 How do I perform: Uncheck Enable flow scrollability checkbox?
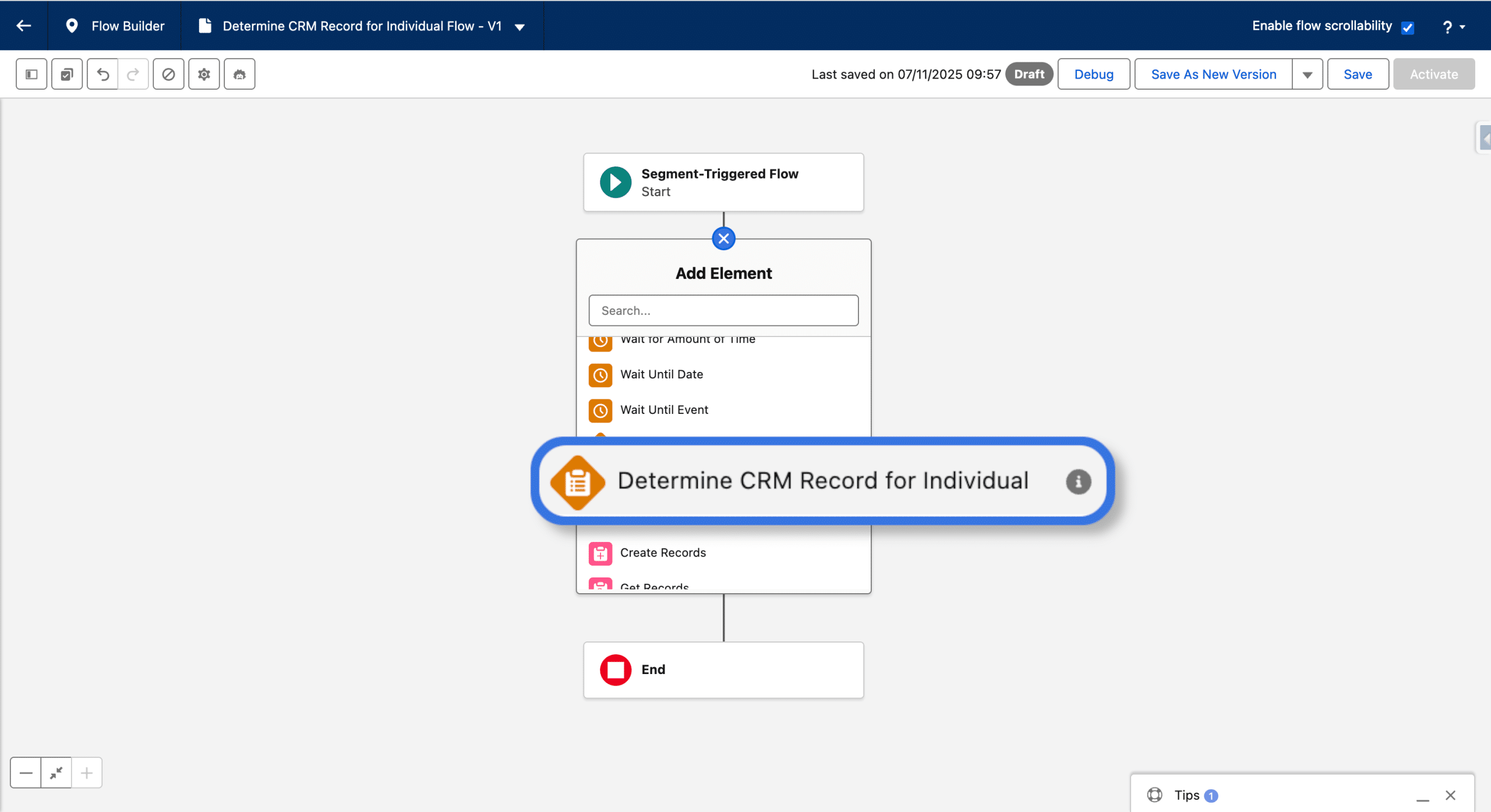[x=1408, y=27]
